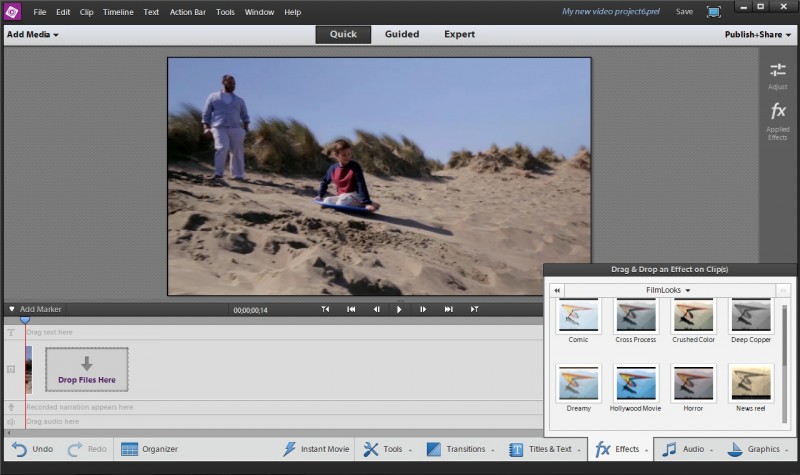
Task: Click the Undo arrow icon
Action: coord(19,449)
